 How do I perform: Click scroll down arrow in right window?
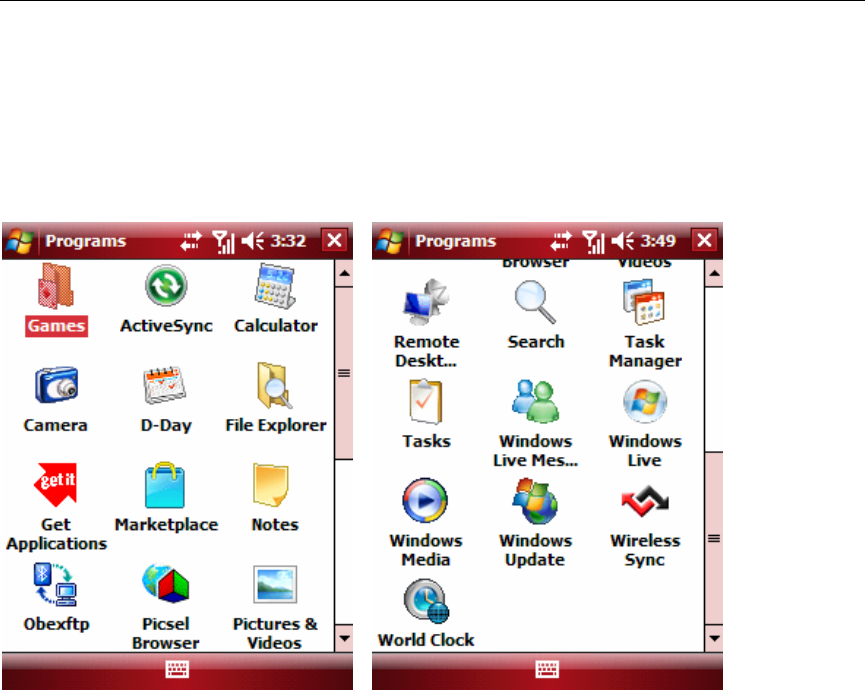[714, 639]
